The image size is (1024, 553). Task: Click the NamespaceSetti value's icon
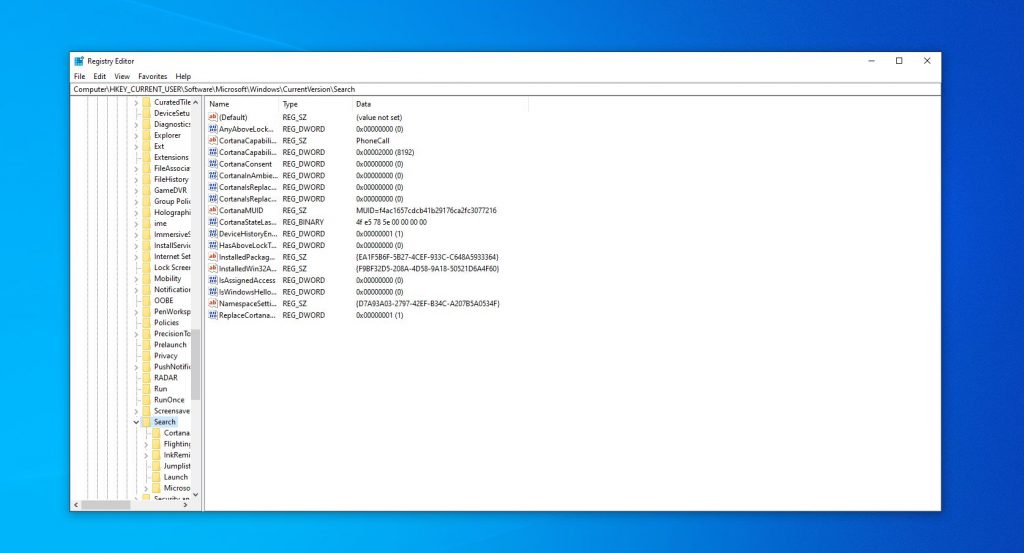[213, 303]
